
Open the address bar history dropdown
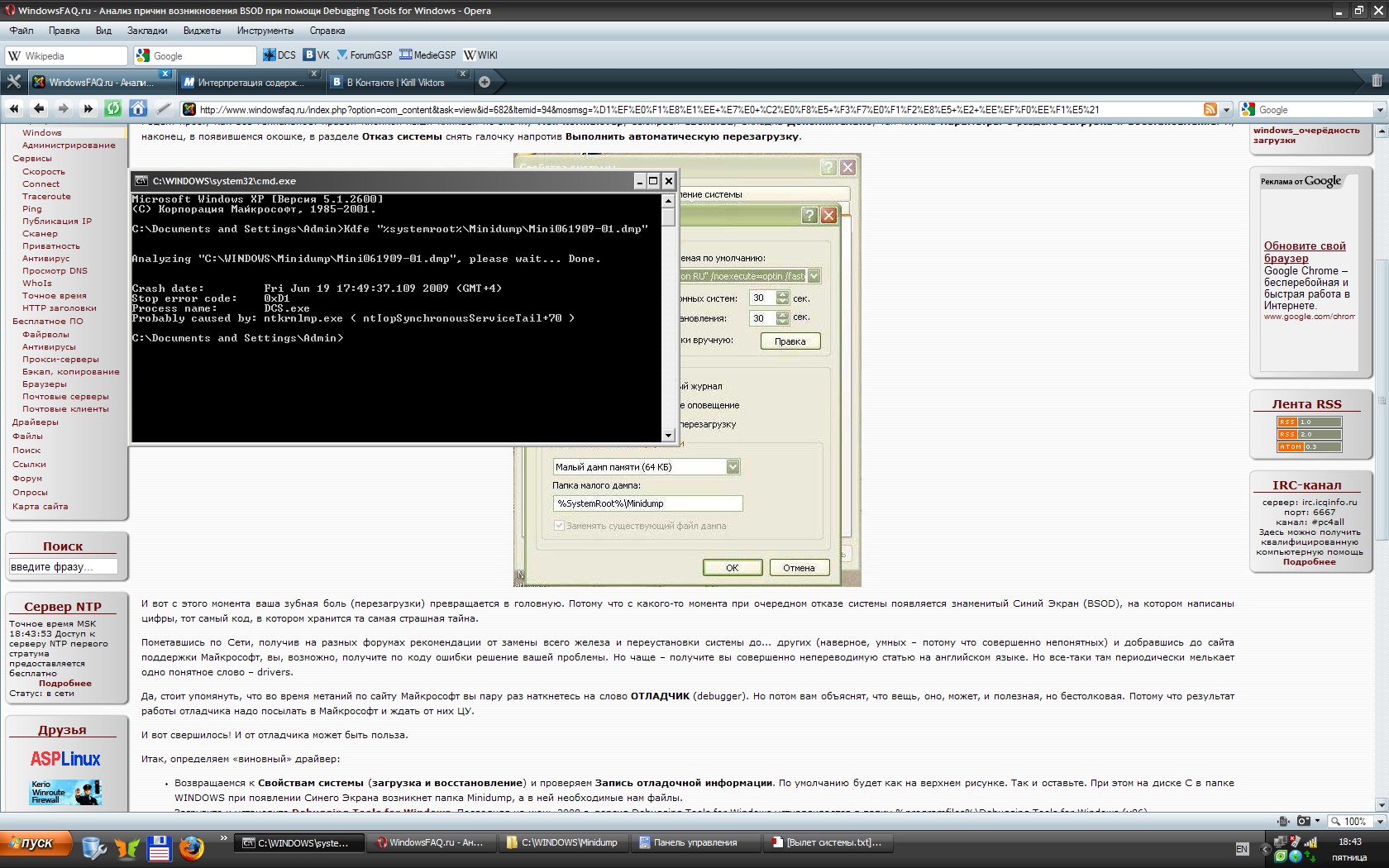pos(1226,109)
